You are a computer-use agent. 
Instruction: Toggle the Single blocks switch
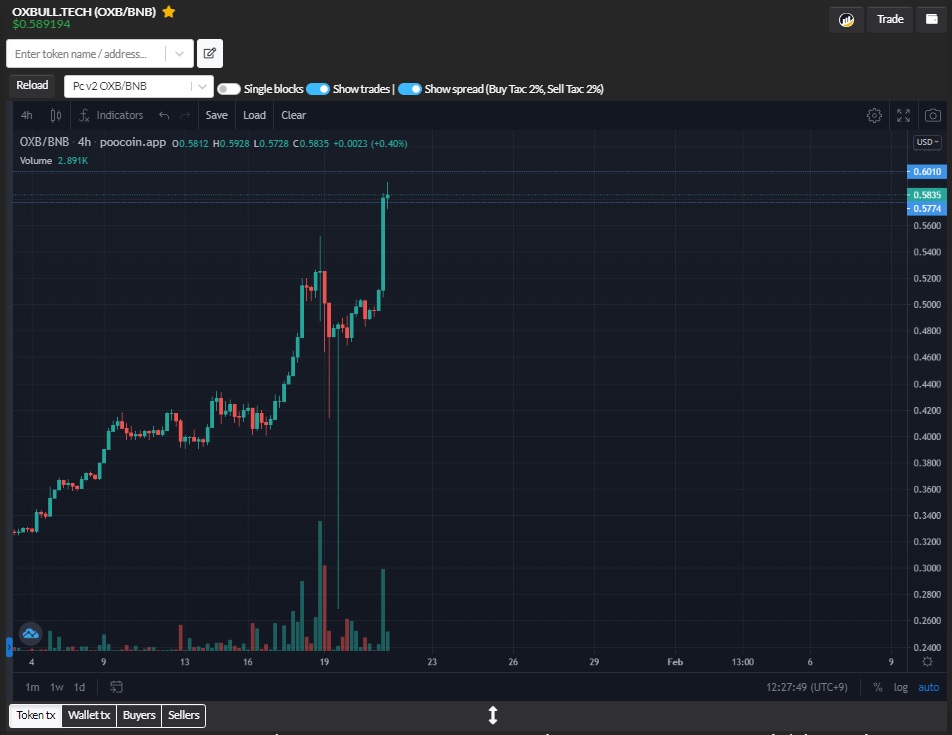coord(229,89)
